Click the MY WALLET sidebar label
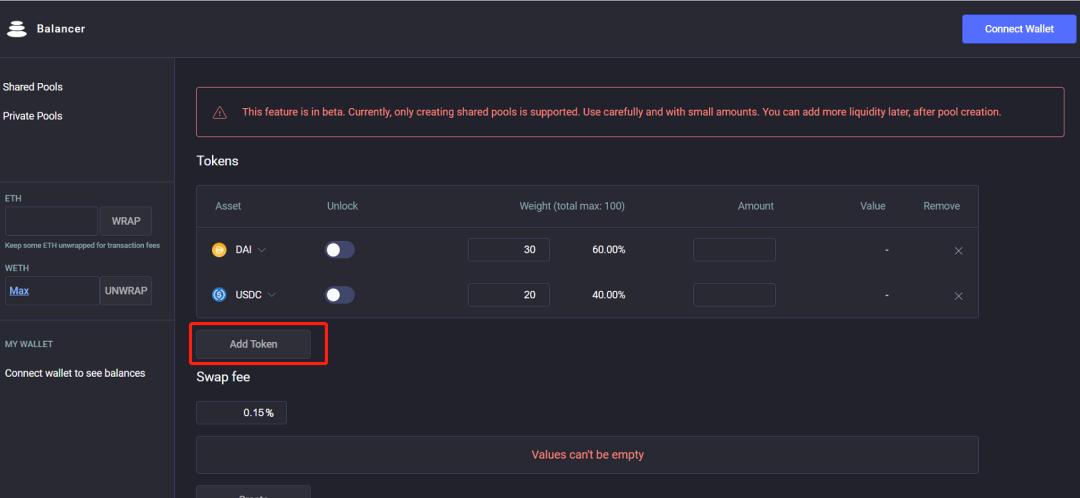Screen dimensions: 1080x498 (29, 344)
